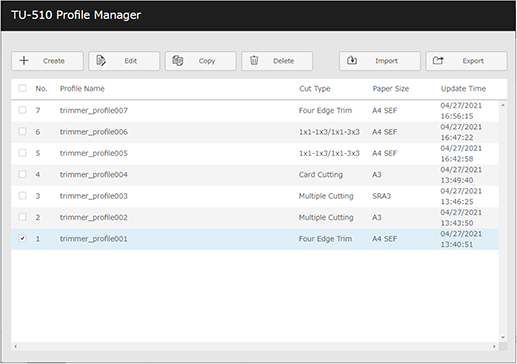Click the import arrow icon
This screenshot has height=364, width=517.
pyautogui.click(x=352, y=60)
